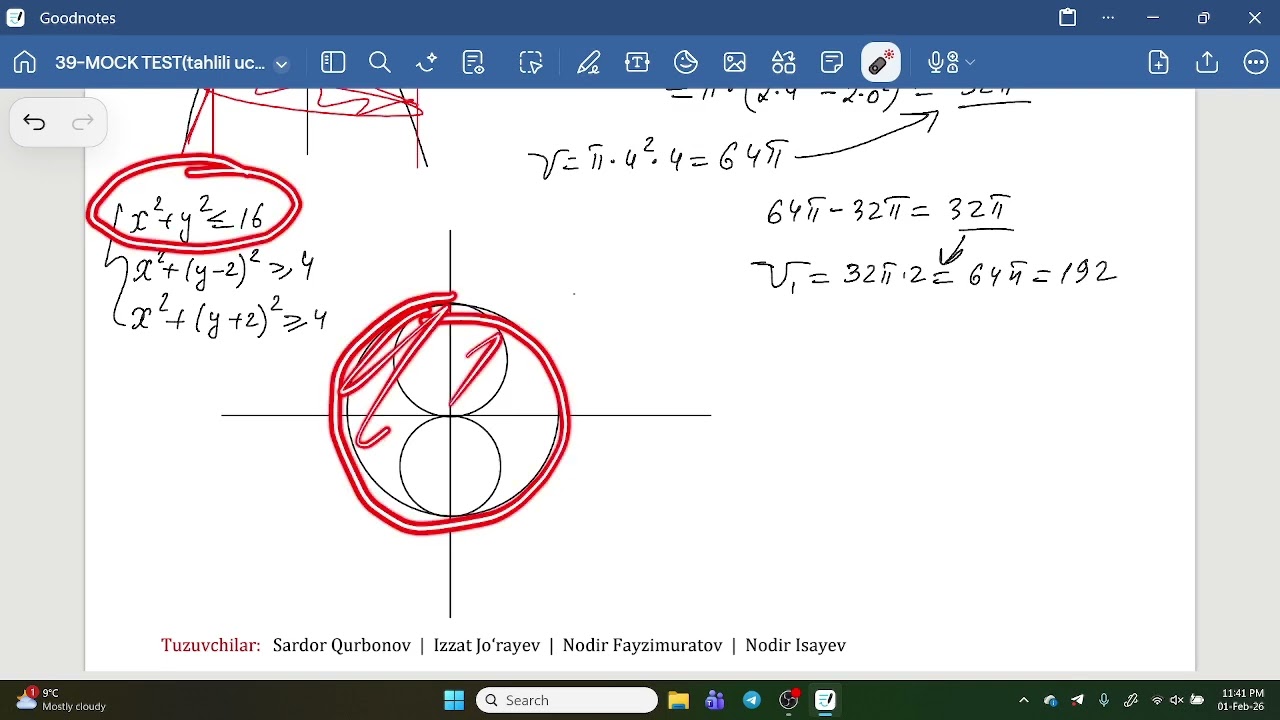Open the Wi-Fi network tray icon

coord(1158,700)
